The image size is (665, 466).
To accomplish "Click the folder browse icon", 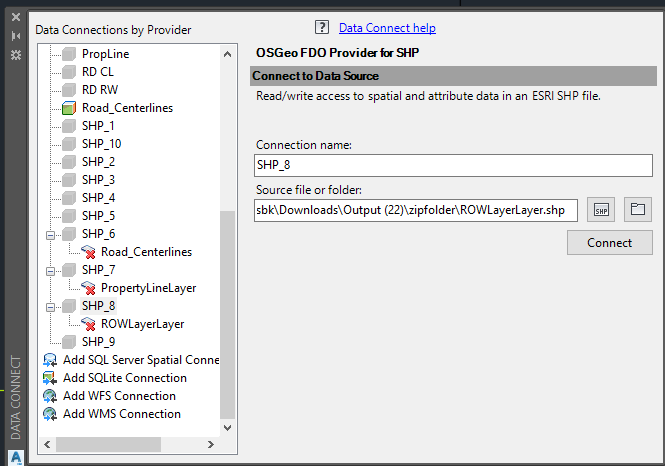I will click(637, 210).
